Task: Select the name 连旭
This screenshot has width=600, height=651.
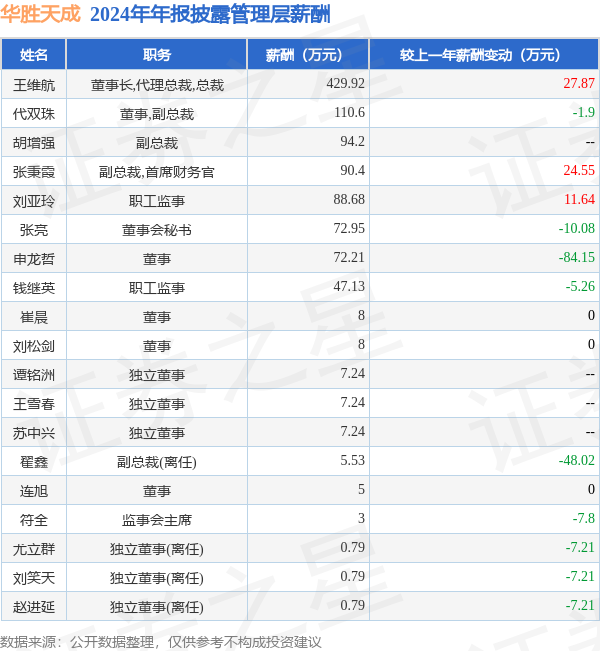Action: click(x=34, y=491)
